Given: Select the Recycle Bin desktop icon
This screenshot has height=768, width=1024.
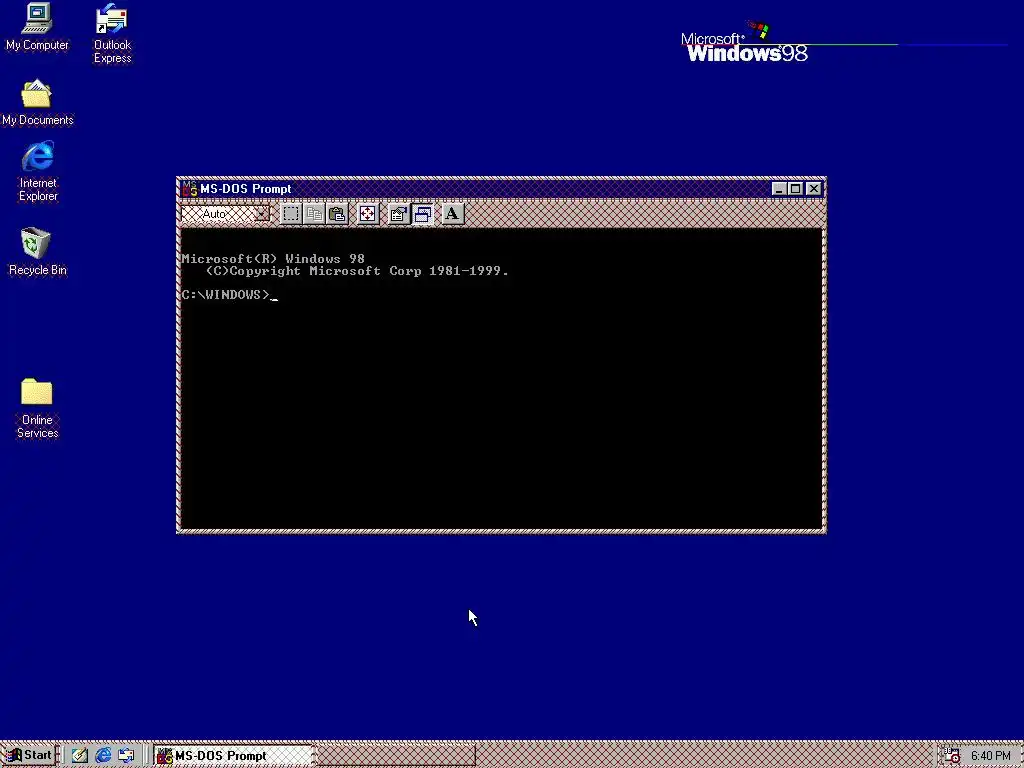Looking at the screenshot, I should click(37, 251).
